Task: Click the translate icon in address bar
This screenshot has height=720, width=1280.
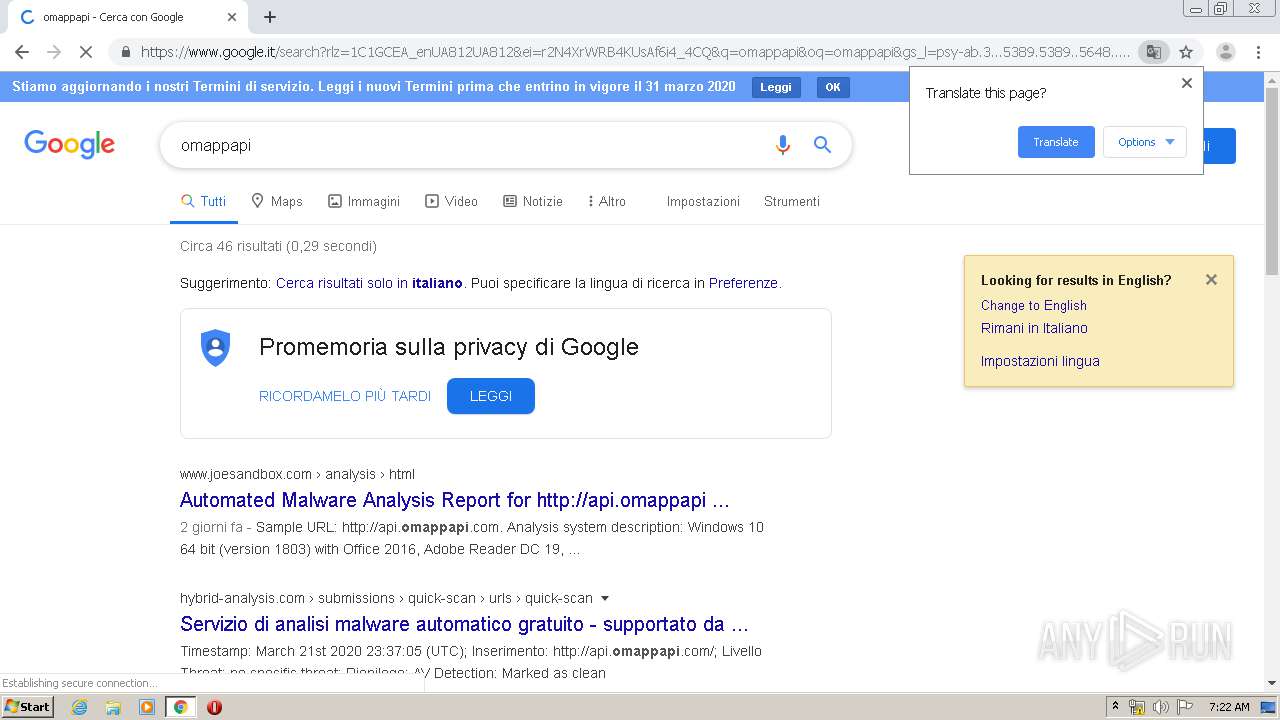Action: click(1153, 52)
